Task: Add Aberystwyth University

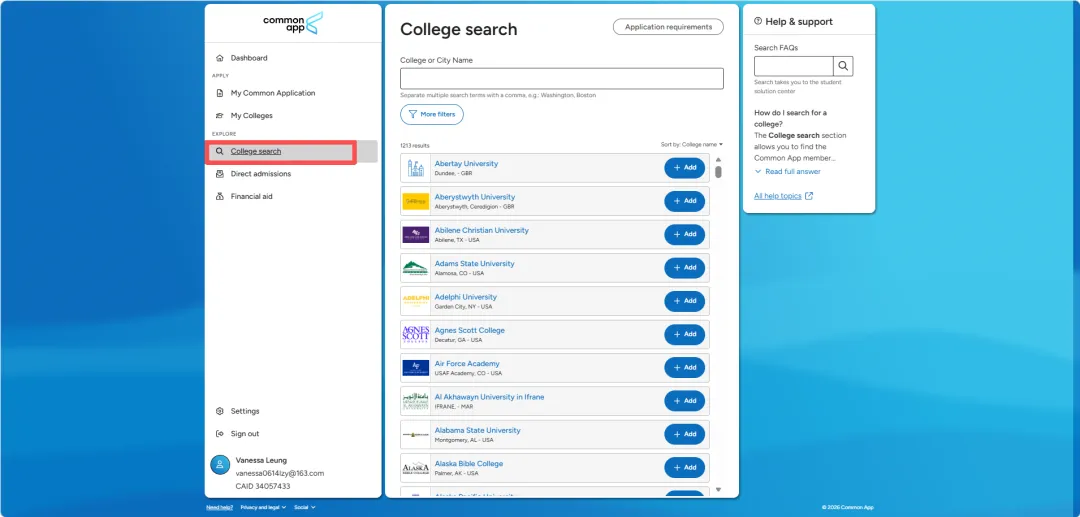Action: pos(685,201)
